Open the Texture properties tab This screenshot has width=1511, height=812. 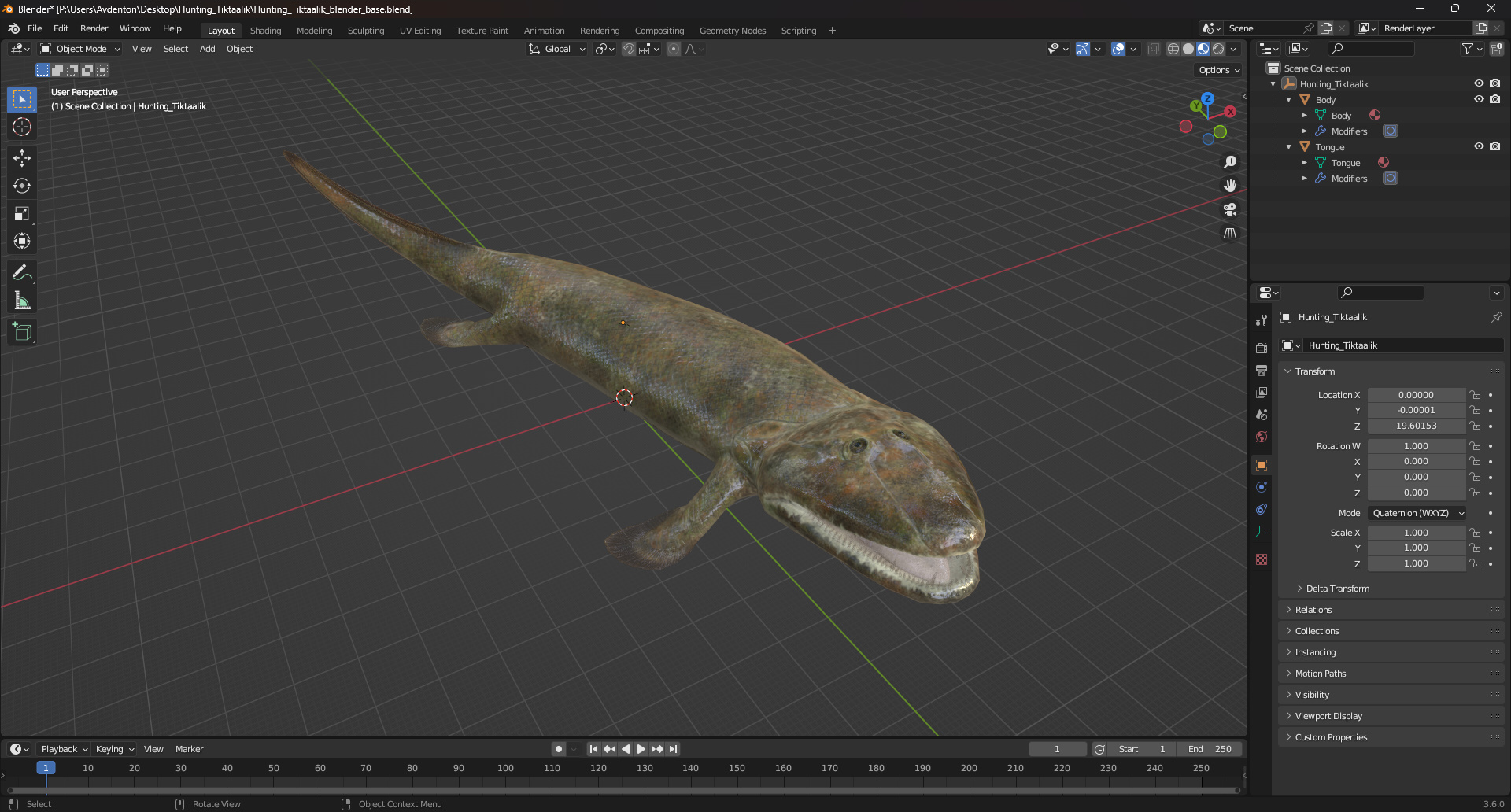(1262, 559)
